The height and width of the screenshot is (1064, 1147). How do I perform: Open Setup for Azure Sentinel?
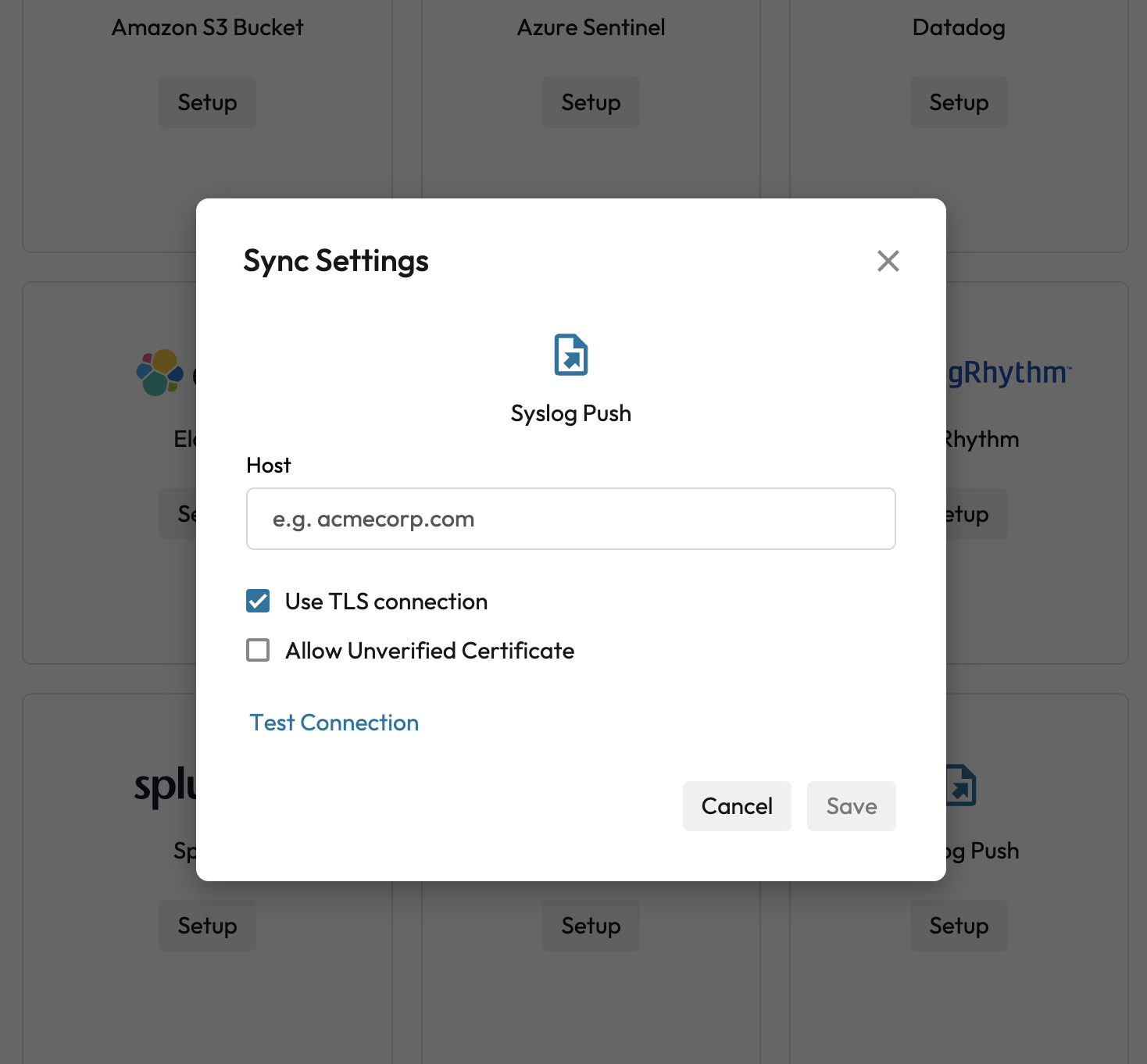591,102
